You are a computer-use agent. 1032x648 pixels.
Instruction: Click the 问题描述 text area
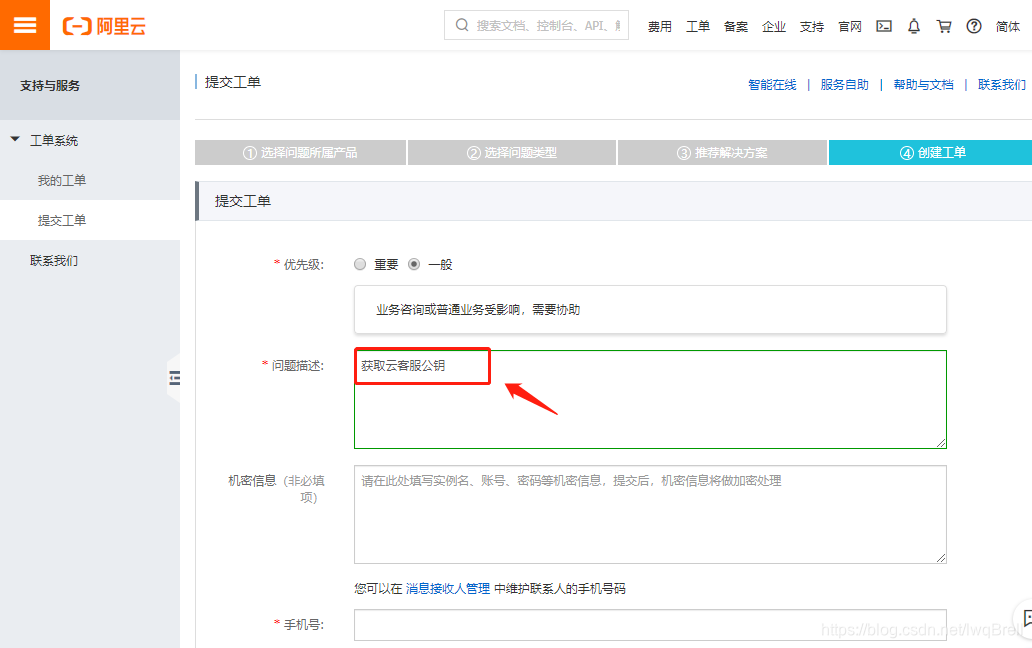pos(650,399)
